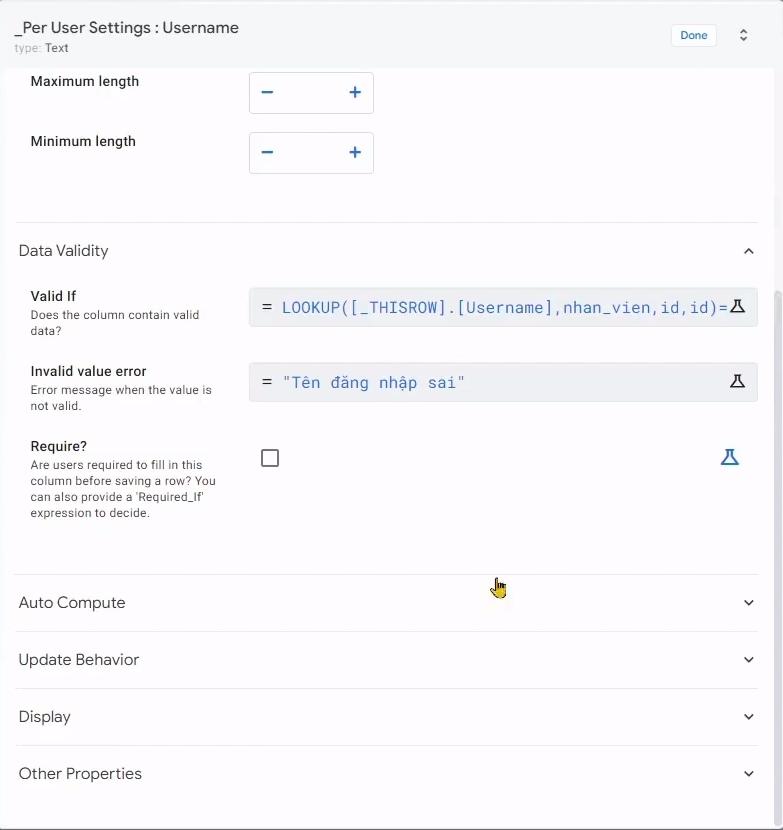Viewport: 783px width, 830px height.
Task: Expand the Auto Compute section
Action: pos(749,603)
